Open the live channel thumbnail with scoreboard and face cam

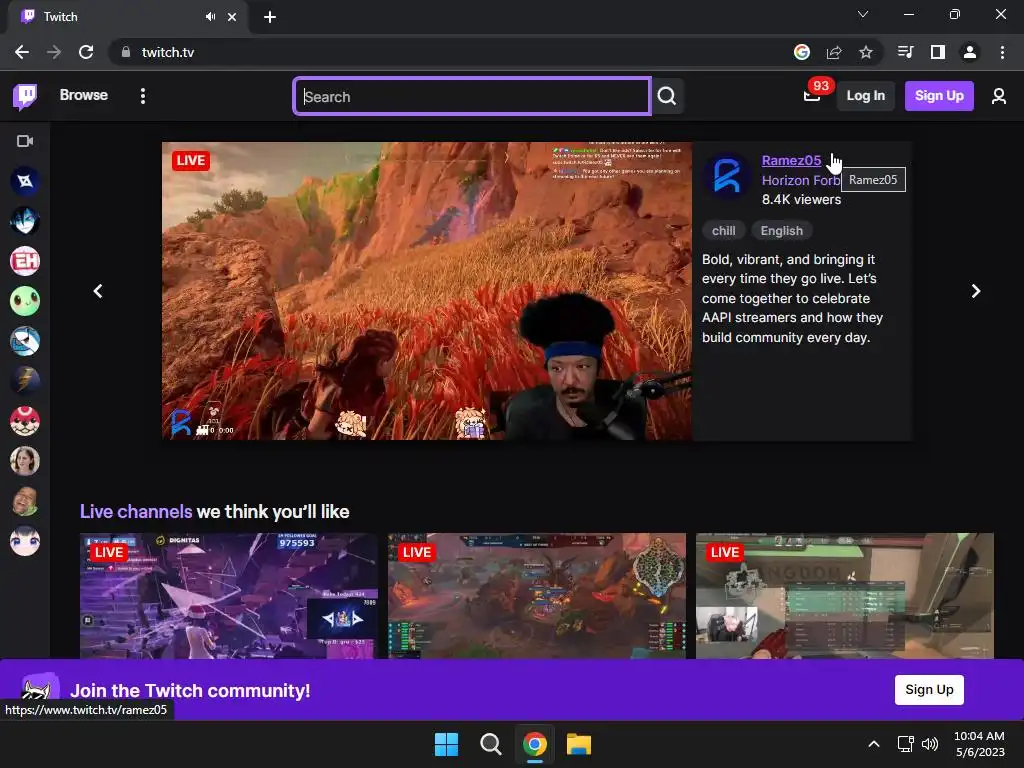pos(845,596)
